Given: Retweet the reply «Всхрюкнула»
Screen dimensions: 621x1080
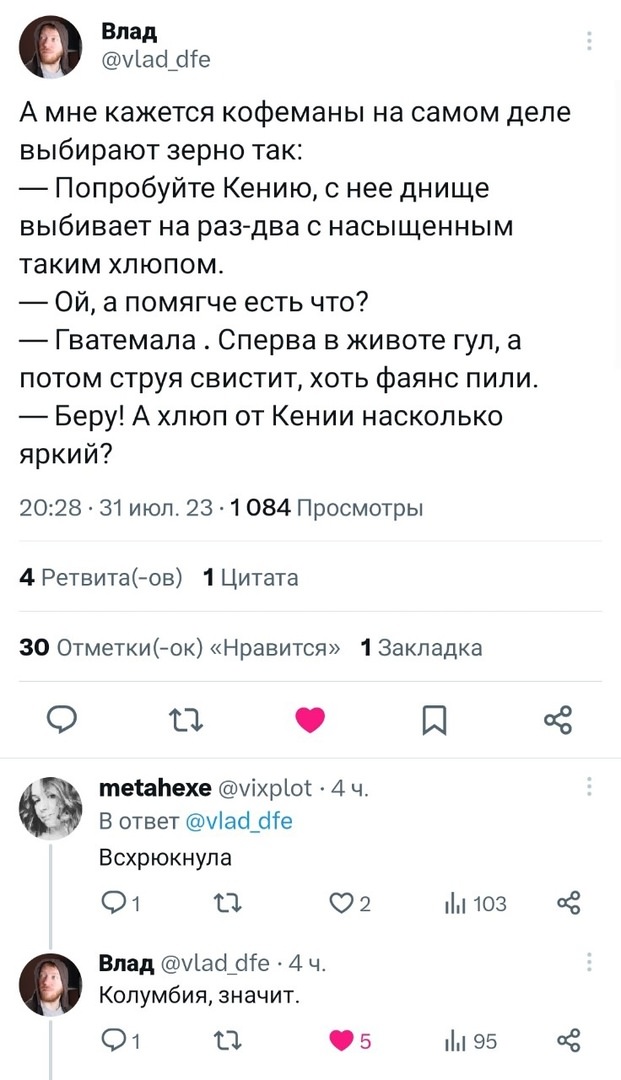Looking at the screenshot, I should (228, 903).
